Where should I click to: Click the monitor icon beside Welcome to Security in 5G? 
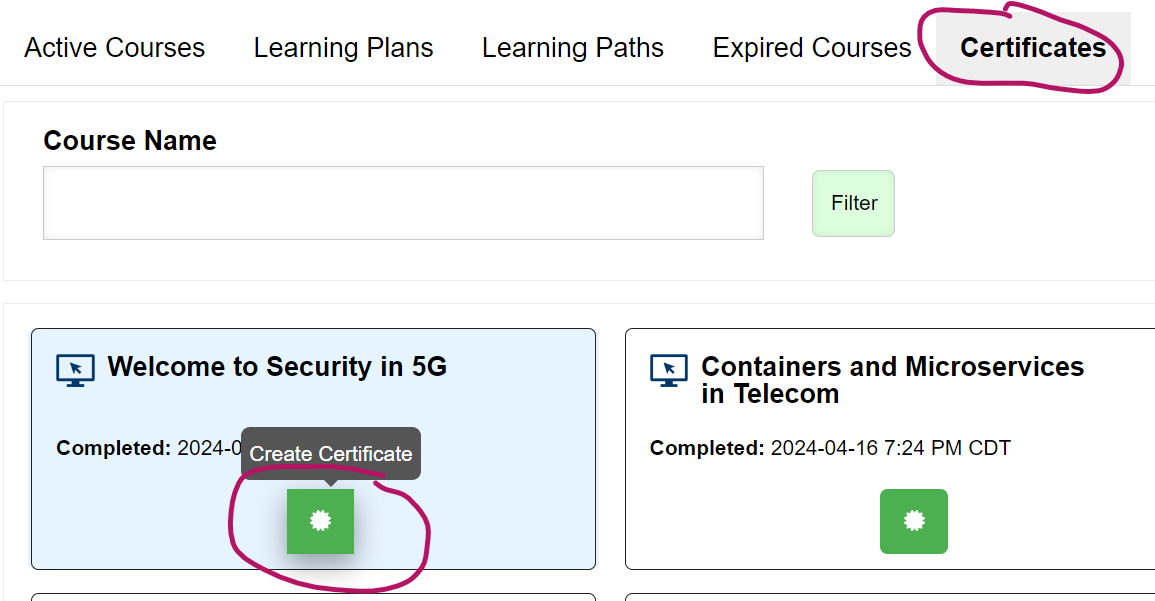[75, 370]
